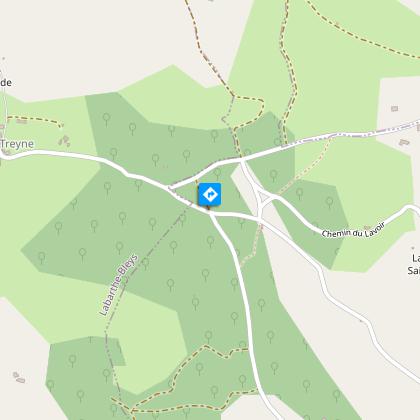Click the building beside the northeast road
Image resolution: width=420 pixels, height=420 pixels.
click(404, 142)
